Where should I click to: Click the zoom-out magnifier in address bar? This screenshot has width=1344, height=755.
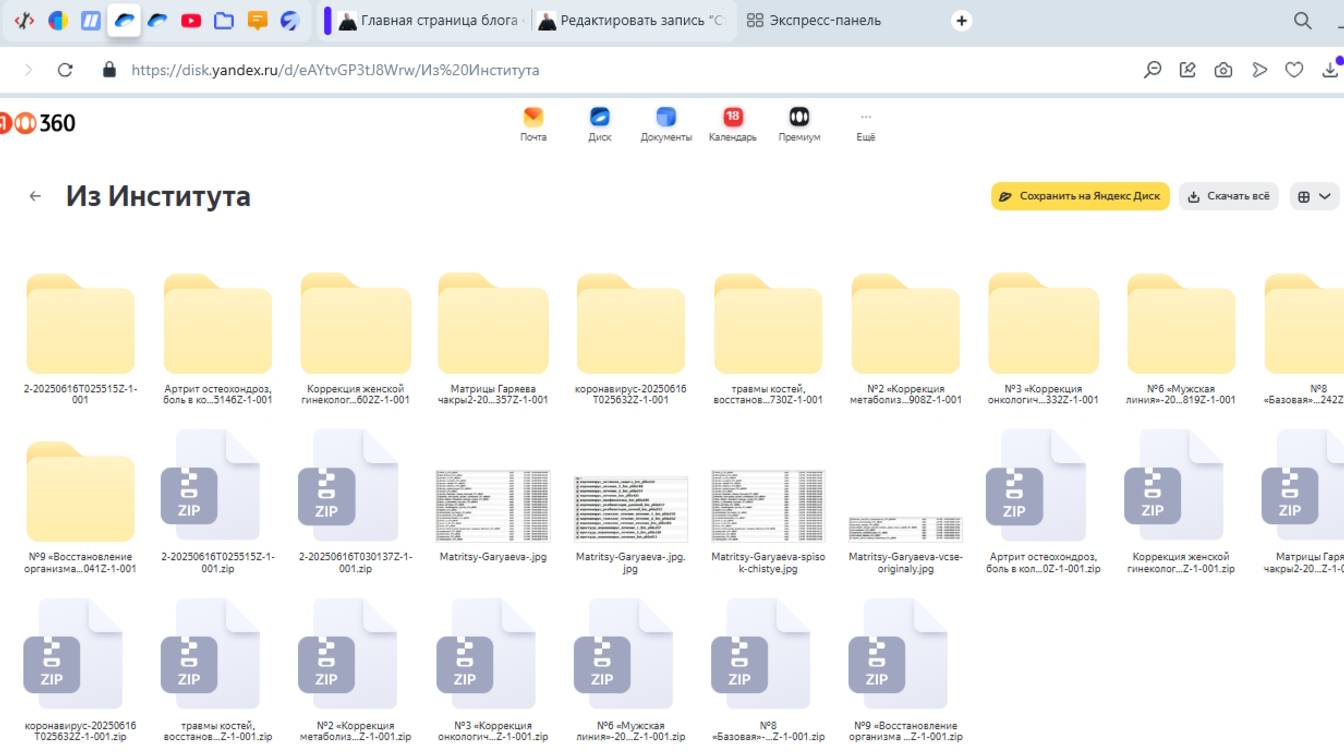click(1152, 70)
